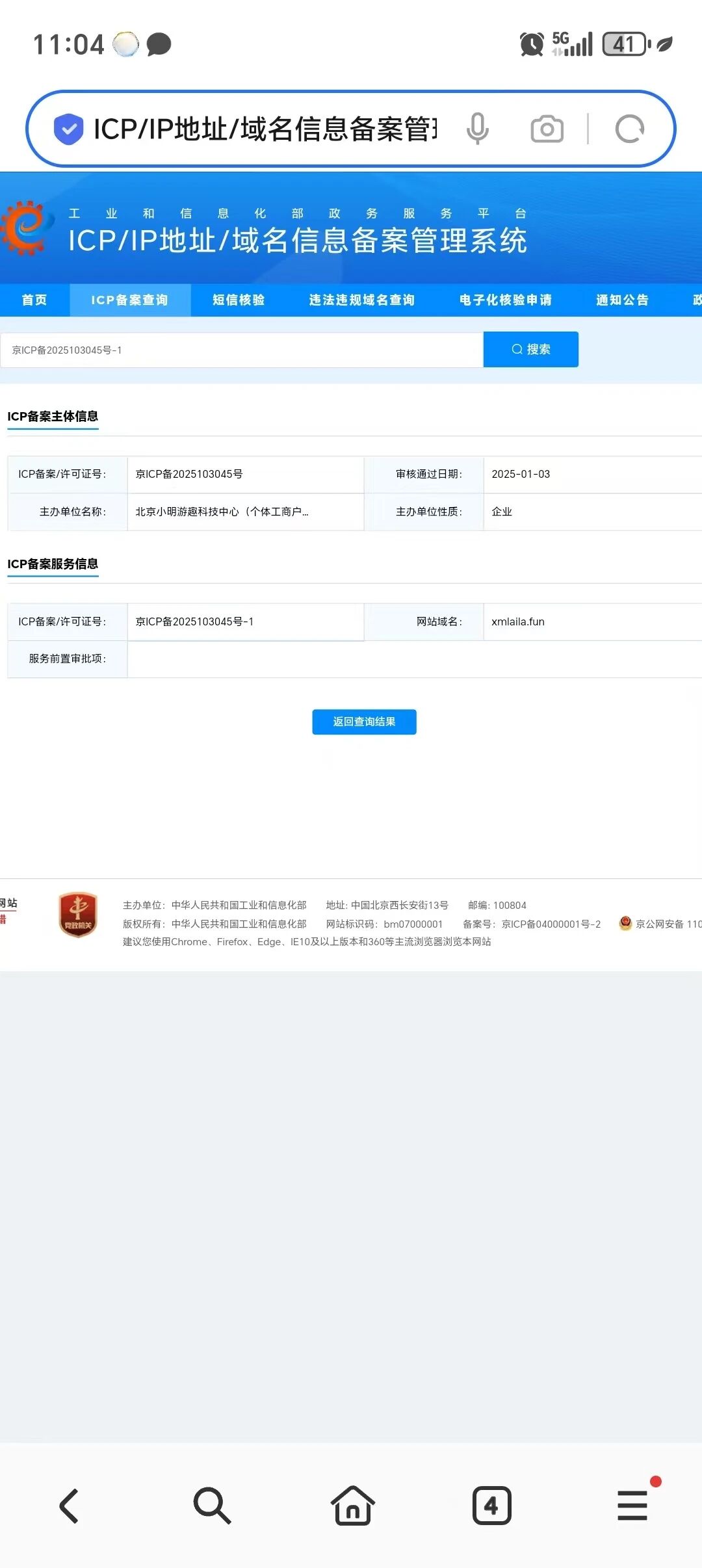
Task: Tap the 11:04 clock in status bar
Action: [x=68, y=45]
